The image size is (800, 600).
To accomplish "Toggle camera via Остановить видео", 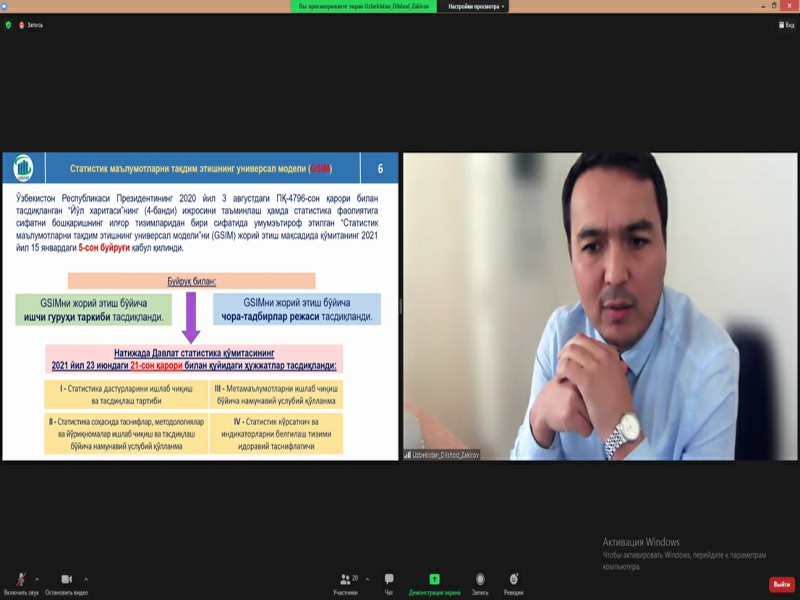I will coord(66,579).
